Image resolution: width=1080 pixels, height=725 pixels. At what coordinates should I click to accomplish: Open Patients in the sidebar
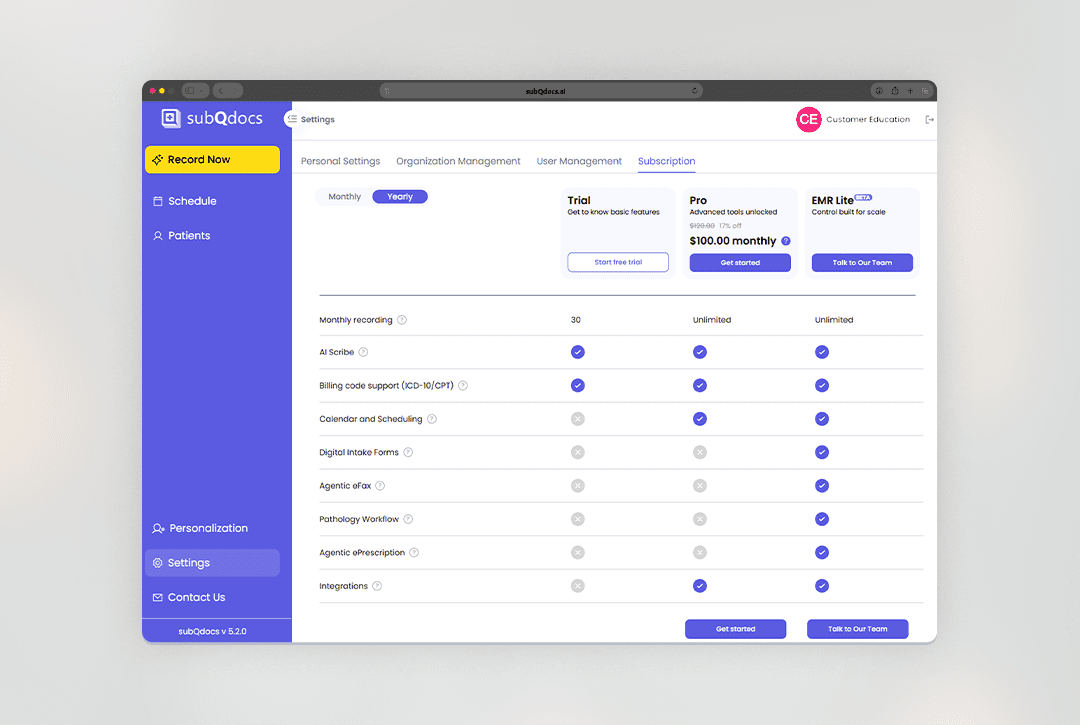(x=189, y=236)
